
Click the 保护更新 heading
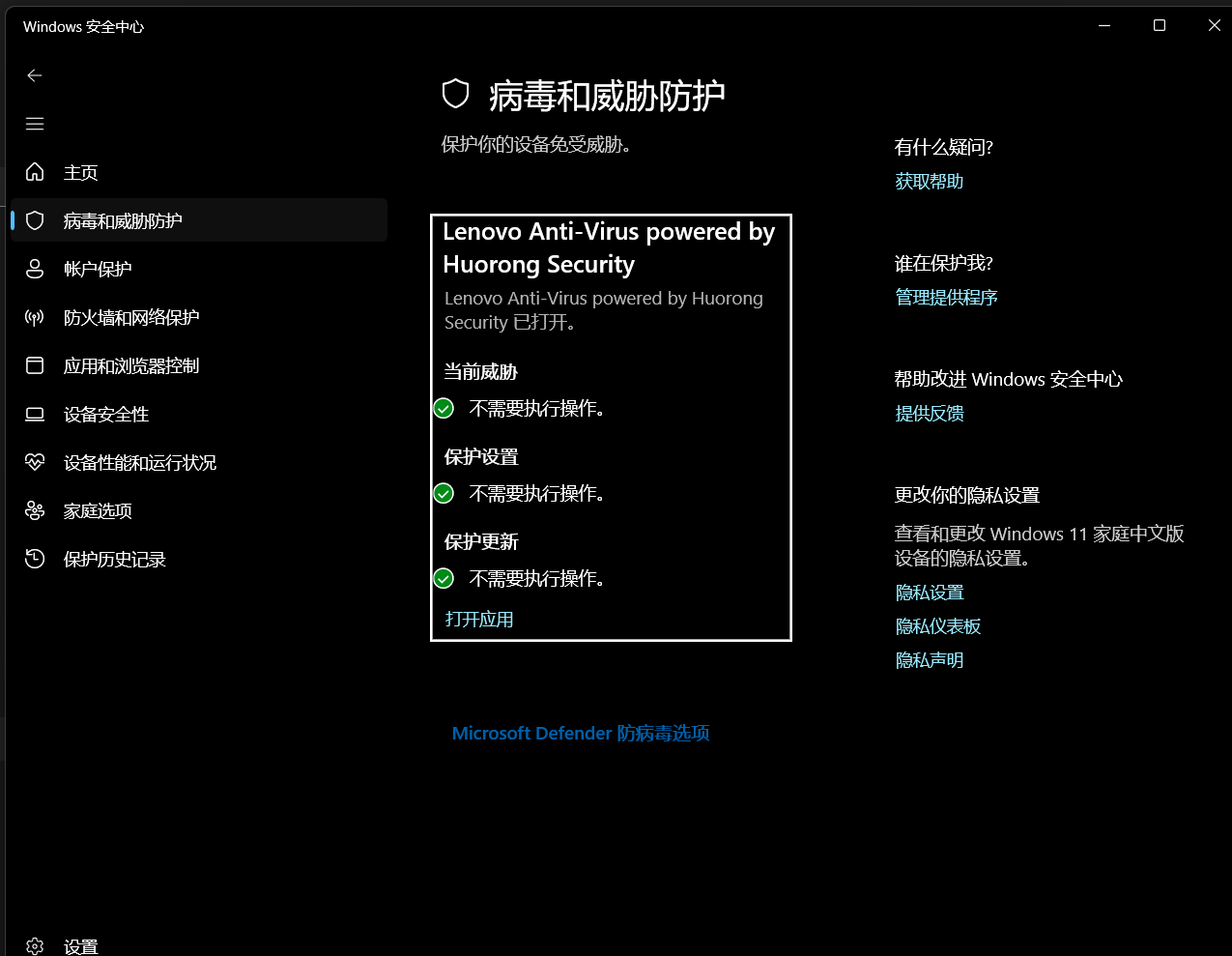481,541
